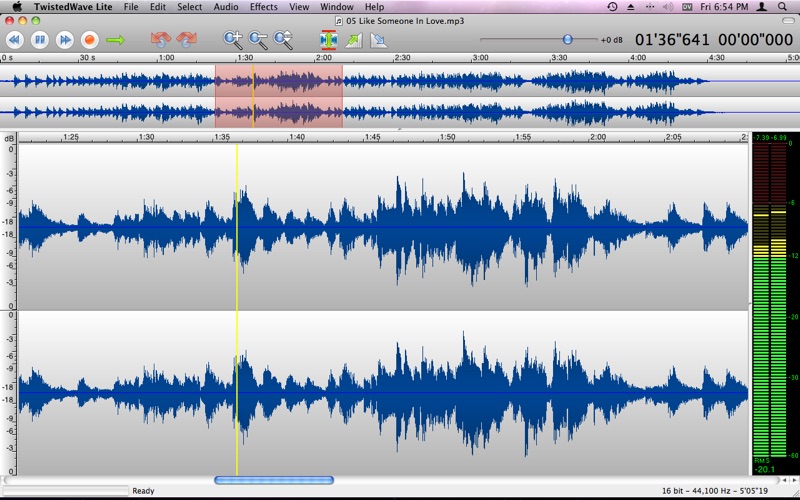Screen dimensions: 800x500
Task: Pause playback with the pause button
Action: coord(39,40)
